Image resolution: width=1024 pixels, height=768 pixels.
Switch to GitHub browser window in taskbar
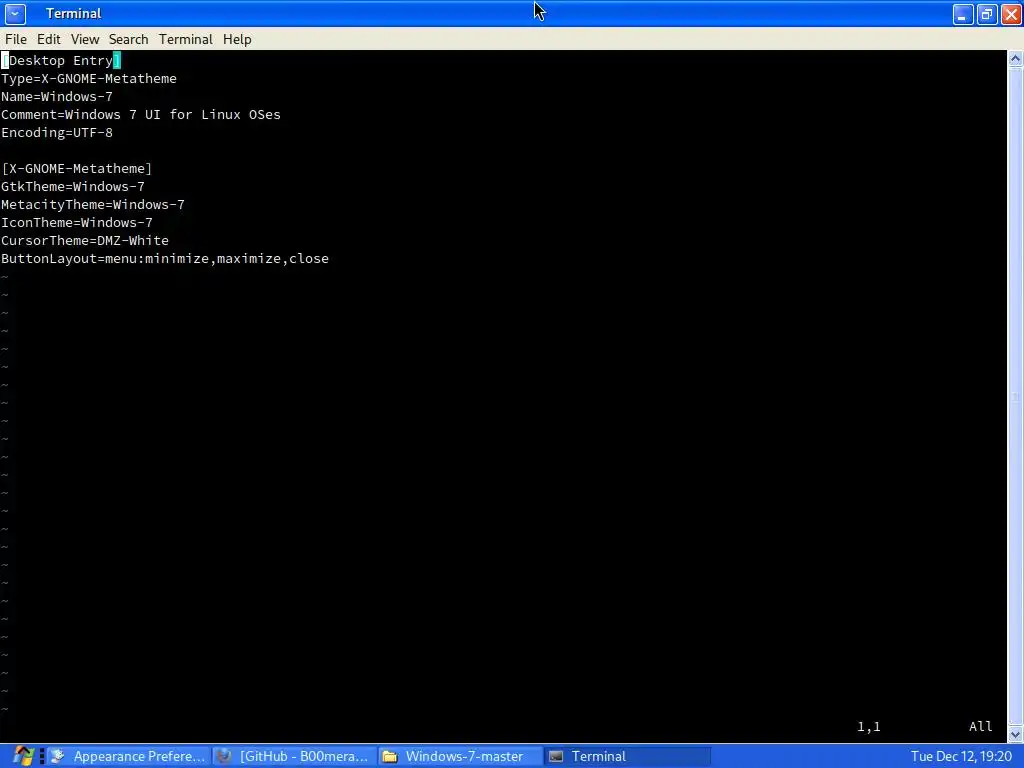coord(295,756)
